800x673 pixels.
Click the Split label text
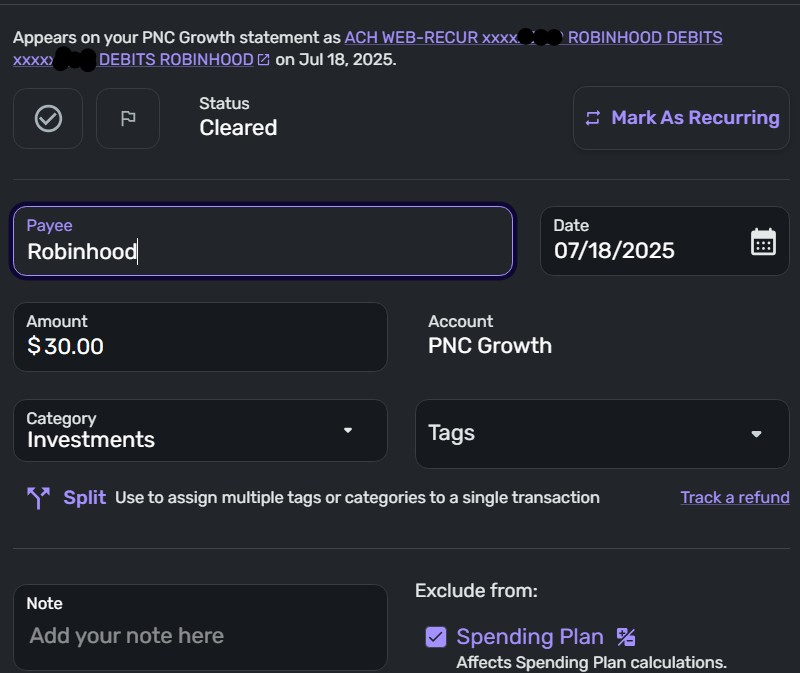pos(85,497)
